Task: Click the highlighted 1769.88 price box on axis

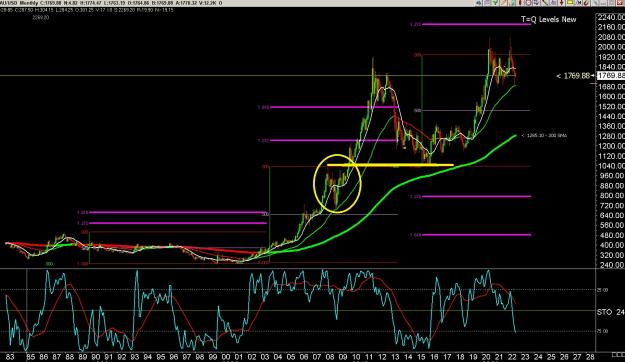Action: pyautogui.click(x=611, y=75)
